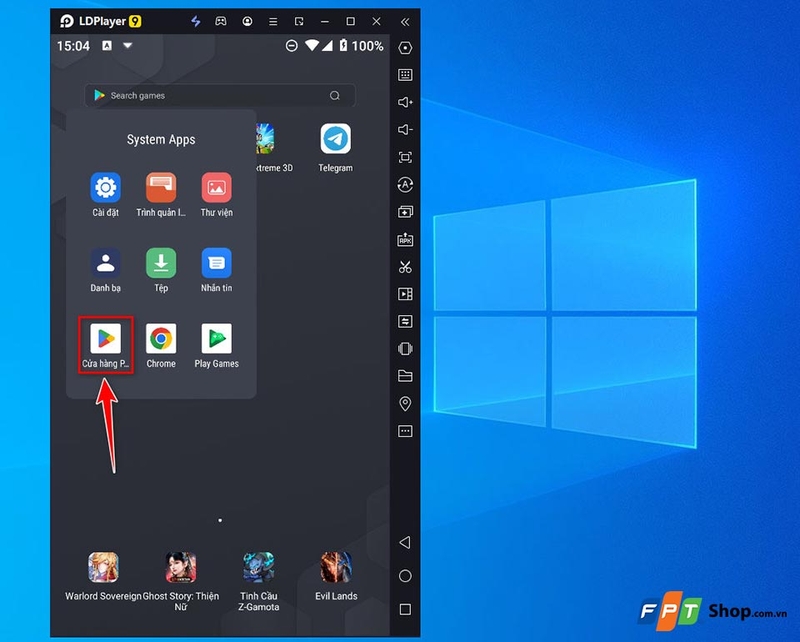Click the magnifier icon in search bar
The height and width of the screenshot is (642, 800).
(x=335, y=95)
